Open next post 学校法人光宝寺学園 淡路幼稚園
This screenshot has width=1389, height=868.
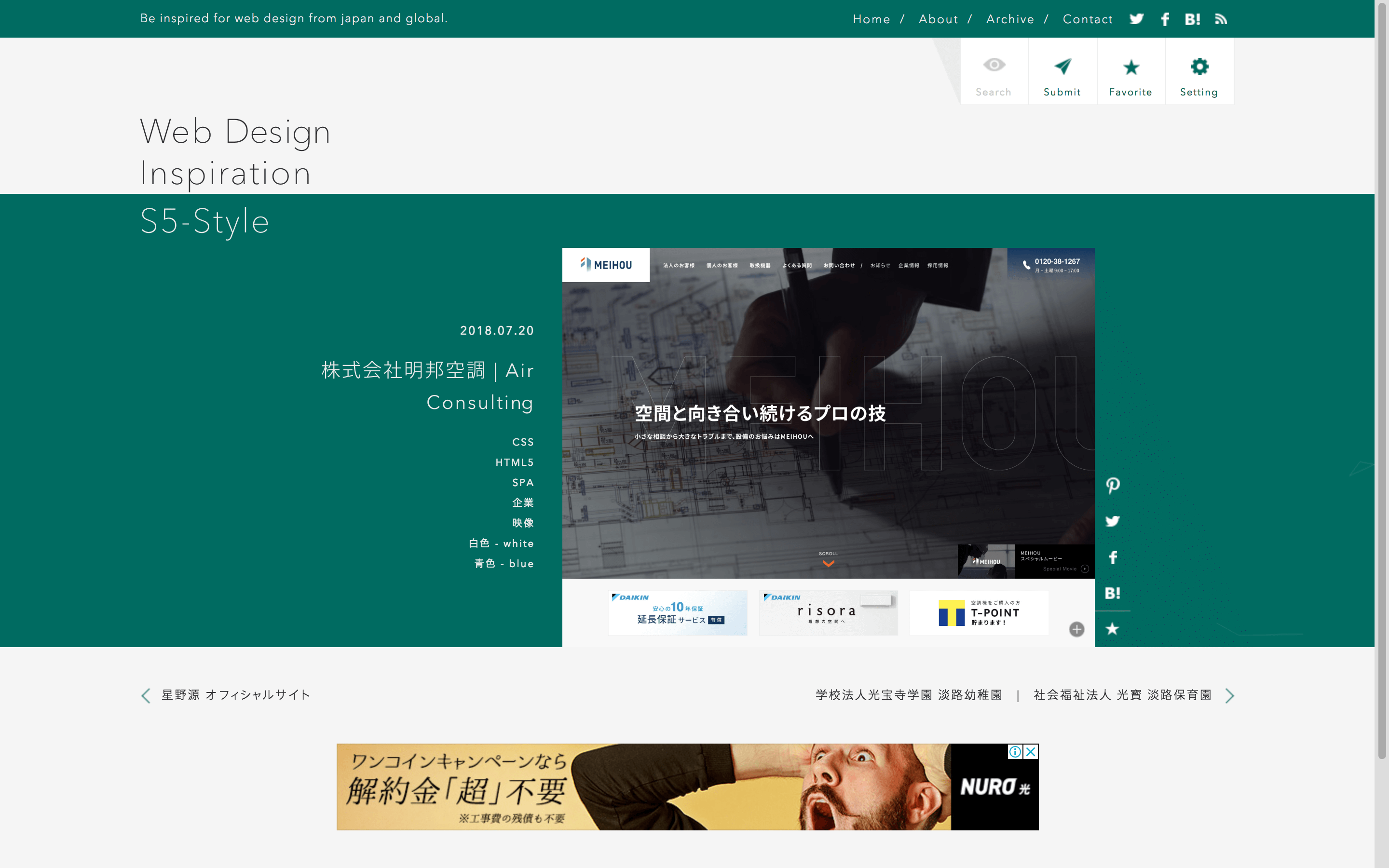(x=1014, y=695)
